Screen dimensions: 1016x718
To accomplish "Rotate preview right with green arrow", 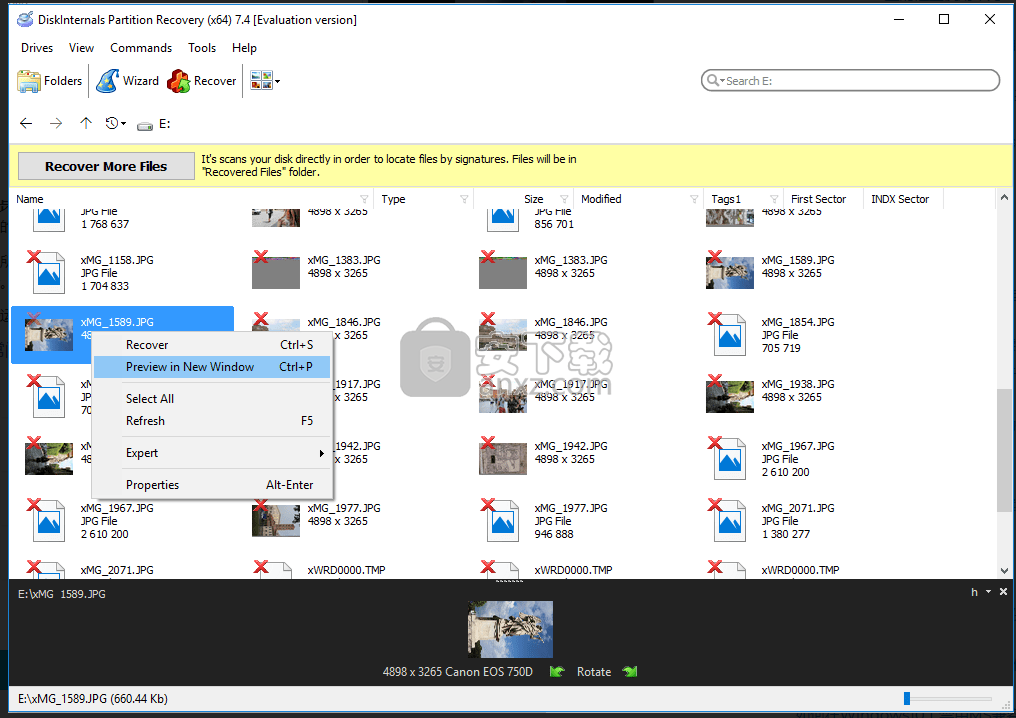I will tap(630, 671).
